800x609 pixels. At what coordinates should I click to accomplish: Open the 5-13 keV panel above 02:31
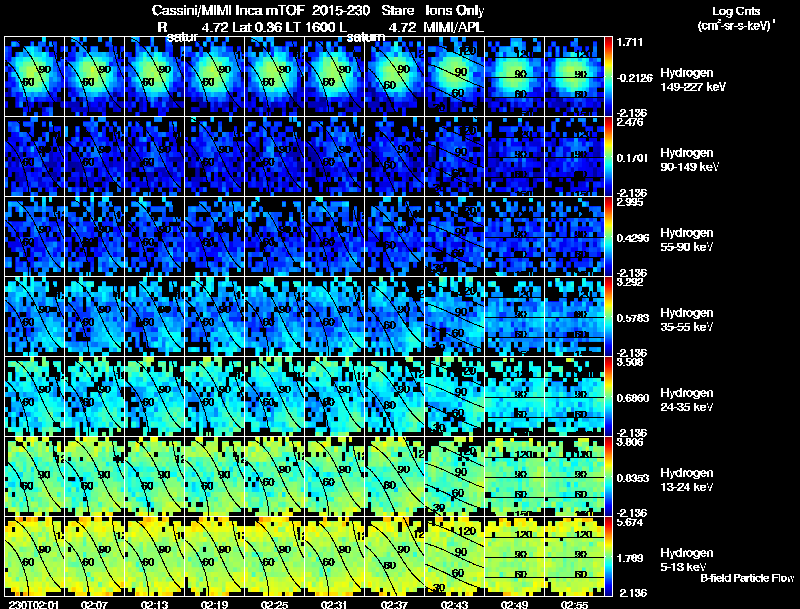pos(335,557)
